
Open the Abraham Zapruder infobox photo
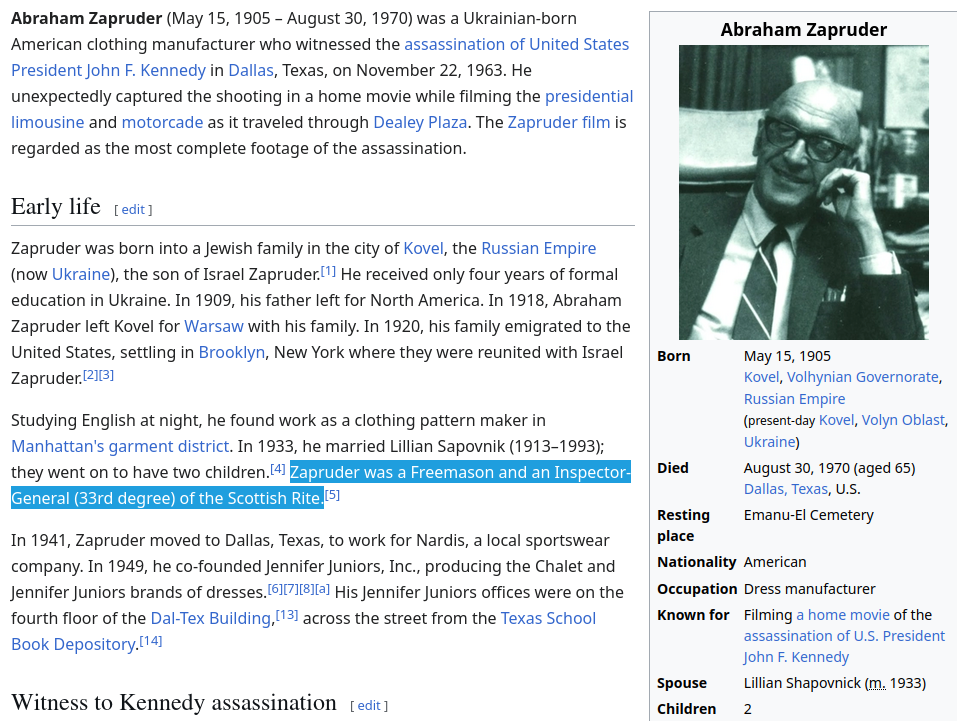point(804,192)
